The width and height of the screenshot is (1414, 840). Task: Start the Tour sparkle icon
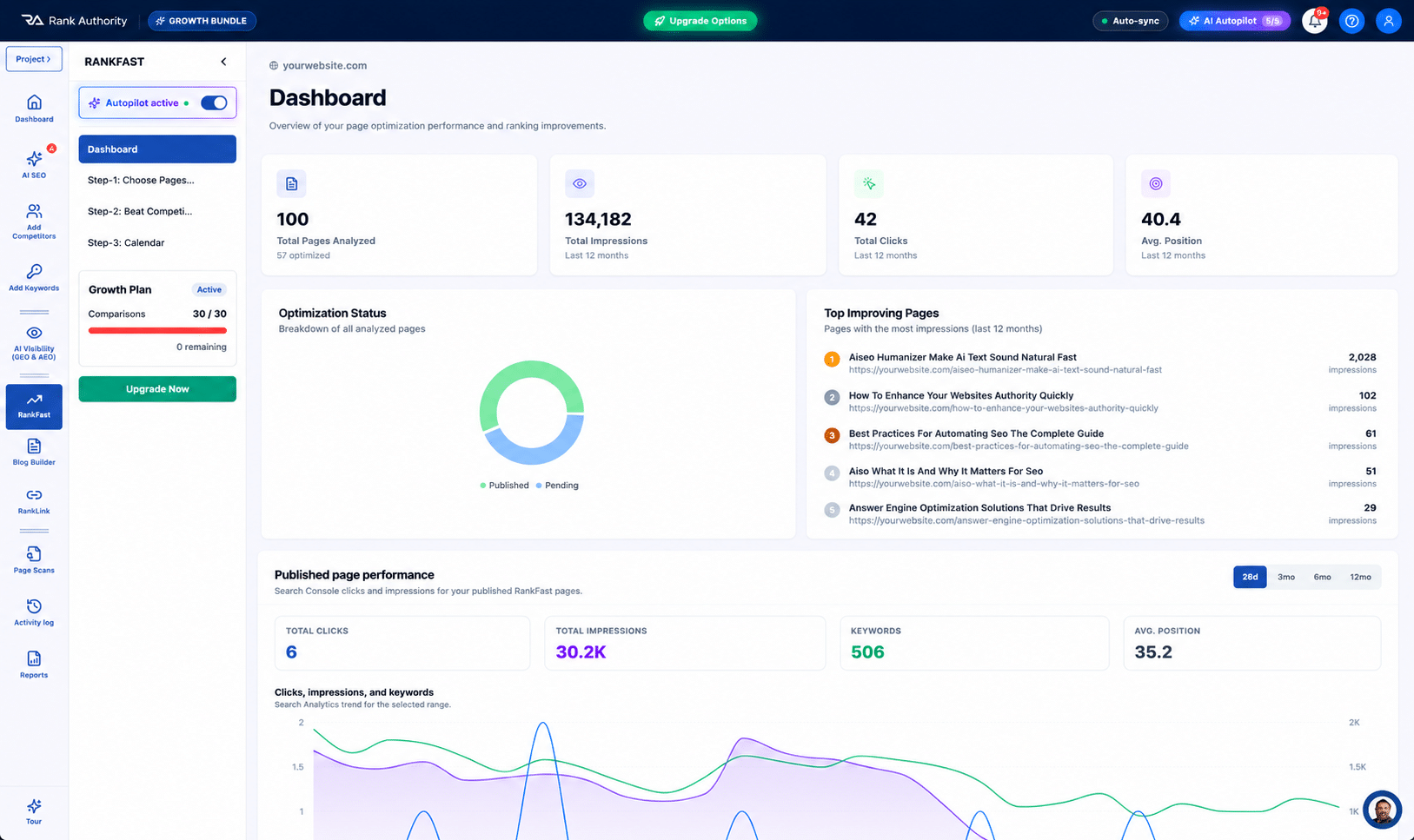pyautogui.click(x=34, y=806)
